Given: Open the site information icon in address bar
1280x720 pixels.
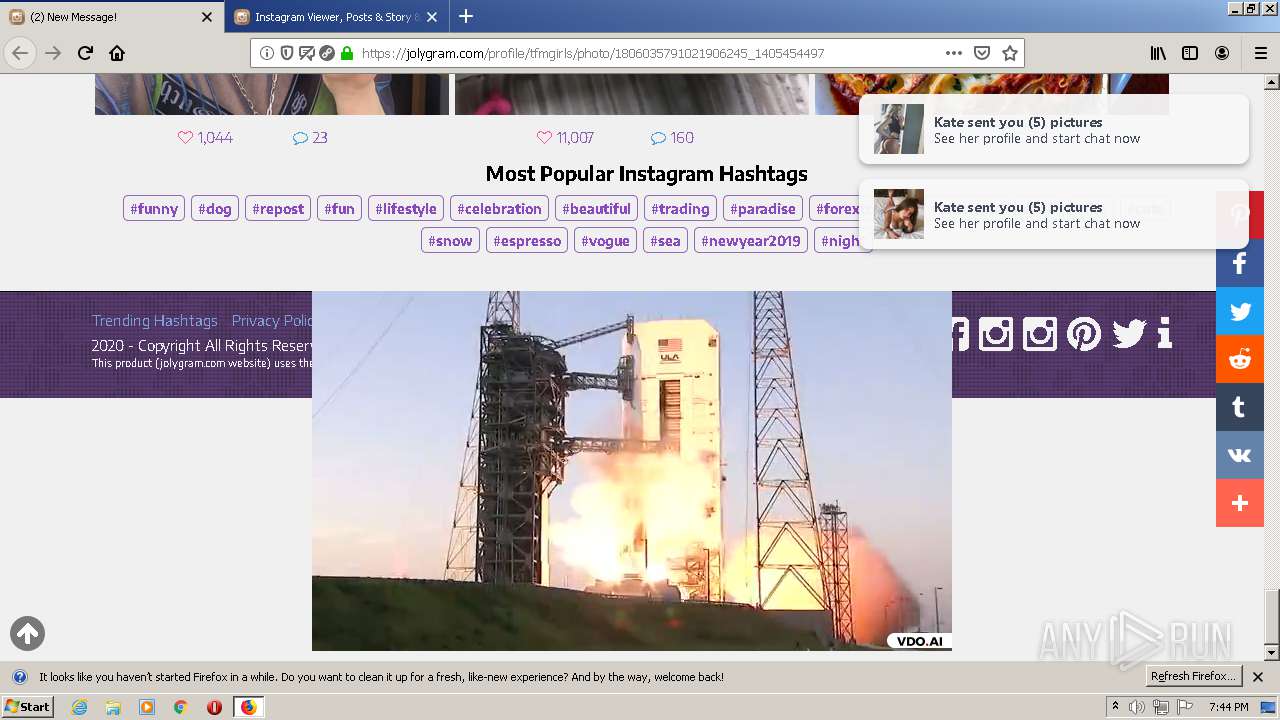Looking at the screenshot, I should (267, 53).
